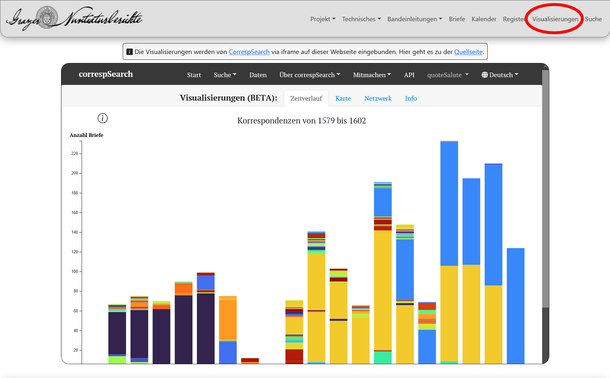This screenshot has width=610, height=378.
Task: Click the iframe vertical scrollbar thumb
Action: point(545,189)
